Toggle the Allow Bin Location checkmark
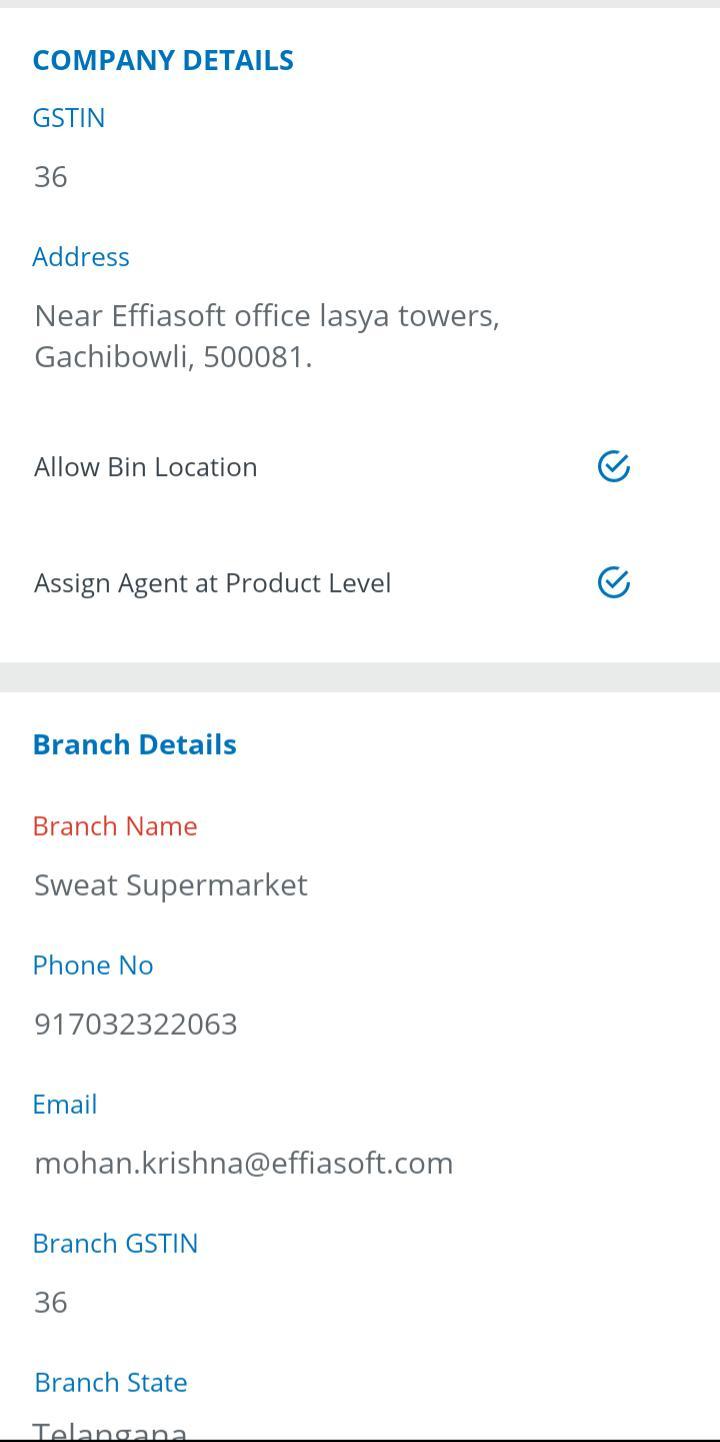The width and height of the screenshot is (720, 1442). 613,466
